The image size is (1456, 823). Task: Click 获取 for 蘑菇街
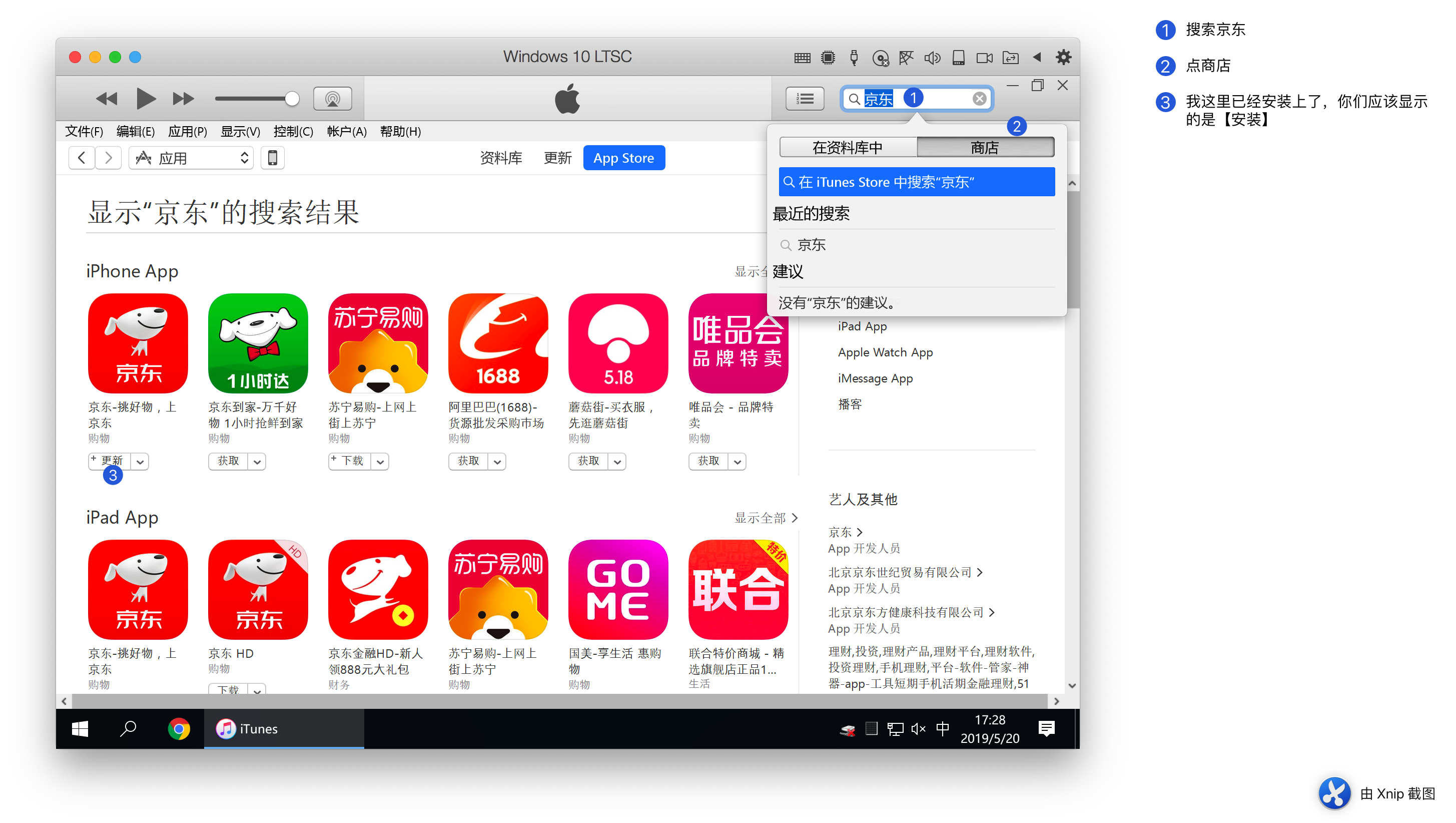(x=588, y=461)
